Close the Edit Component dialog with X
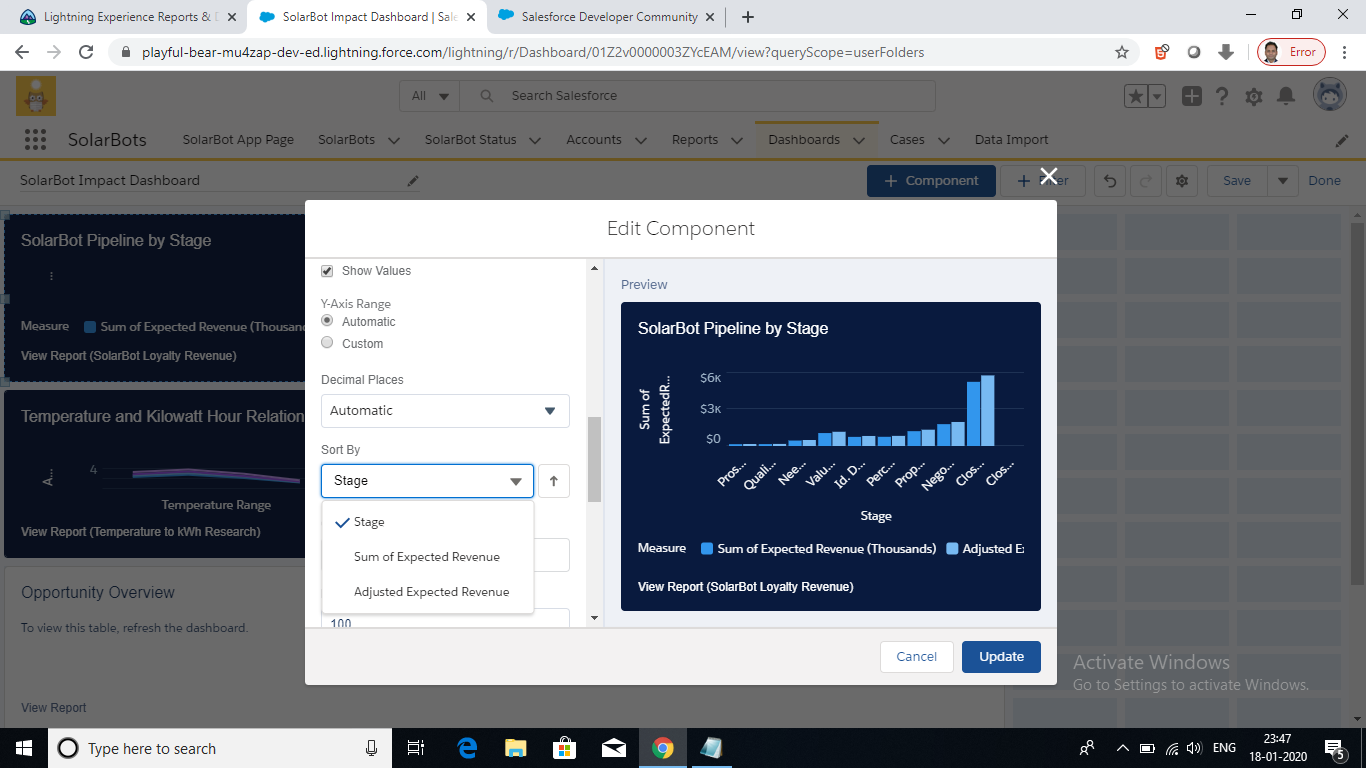Viewport: 1366px width, 768px height. click(x=1048, y=176)
